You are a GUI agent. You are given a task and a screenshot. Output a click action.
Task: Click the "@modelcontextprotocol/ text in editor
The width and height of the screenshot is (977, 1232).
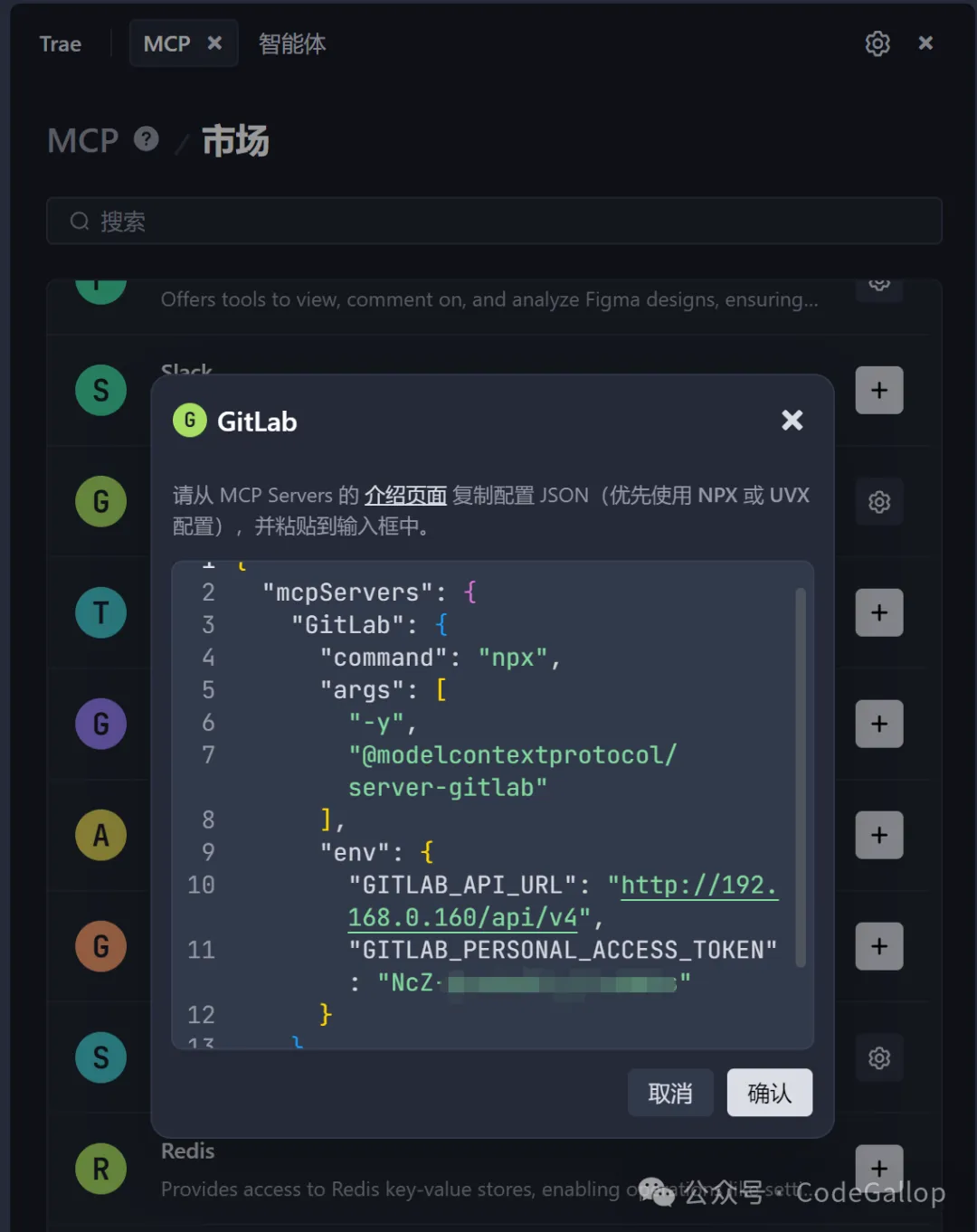click(512, 755)
